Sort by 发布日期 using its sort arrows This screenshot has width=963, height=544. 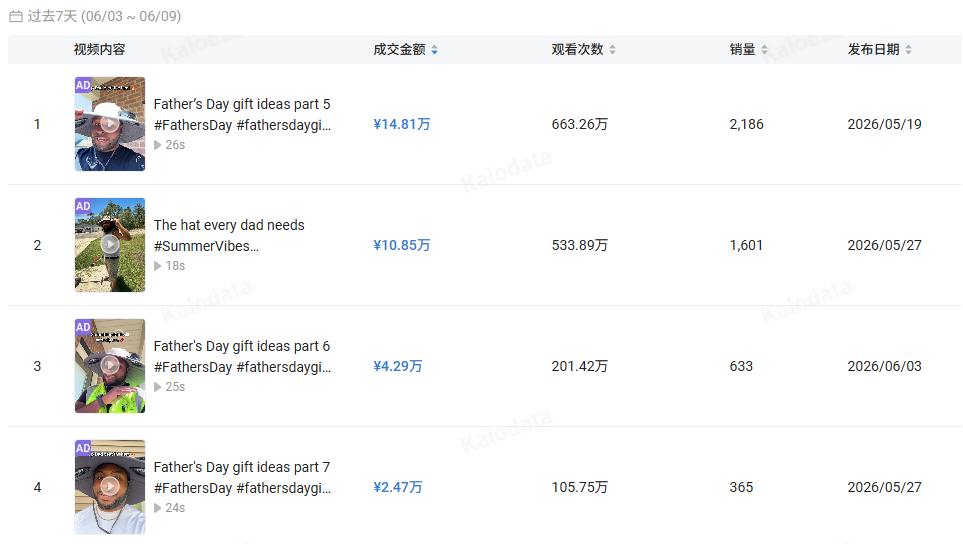[908, 50]
